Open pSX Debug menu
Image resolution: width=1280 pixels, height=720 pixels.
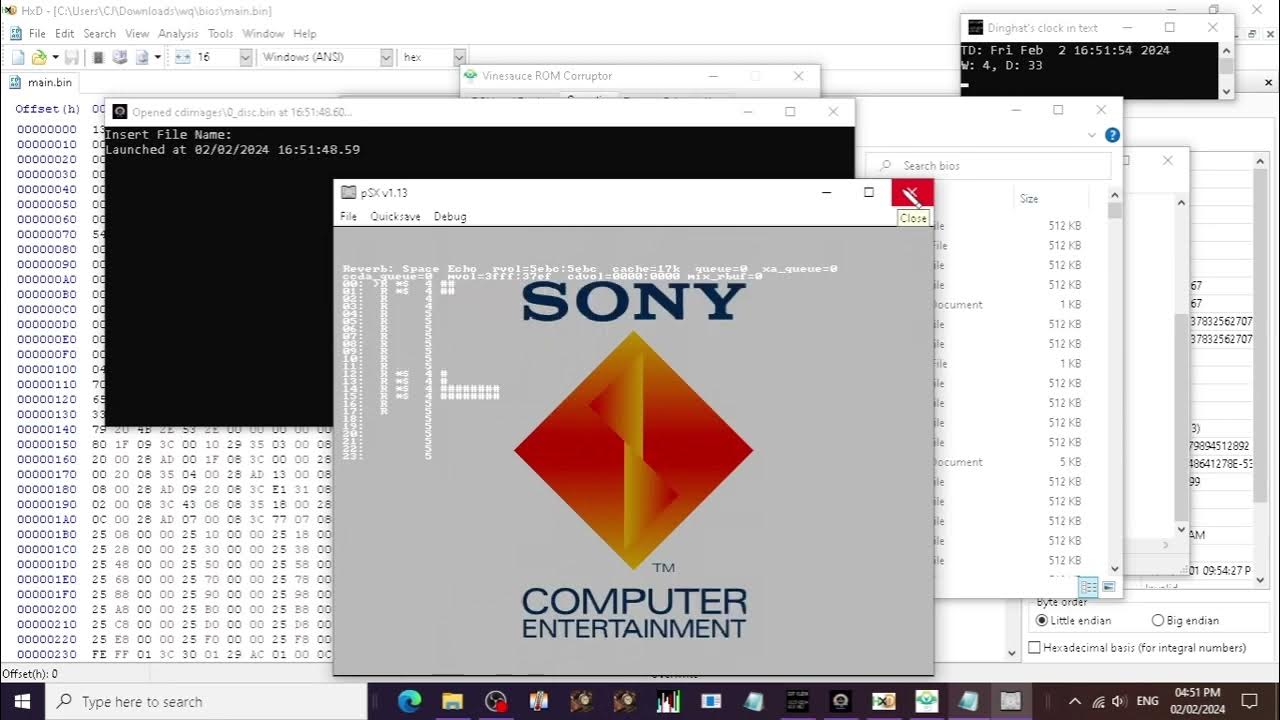450,216
